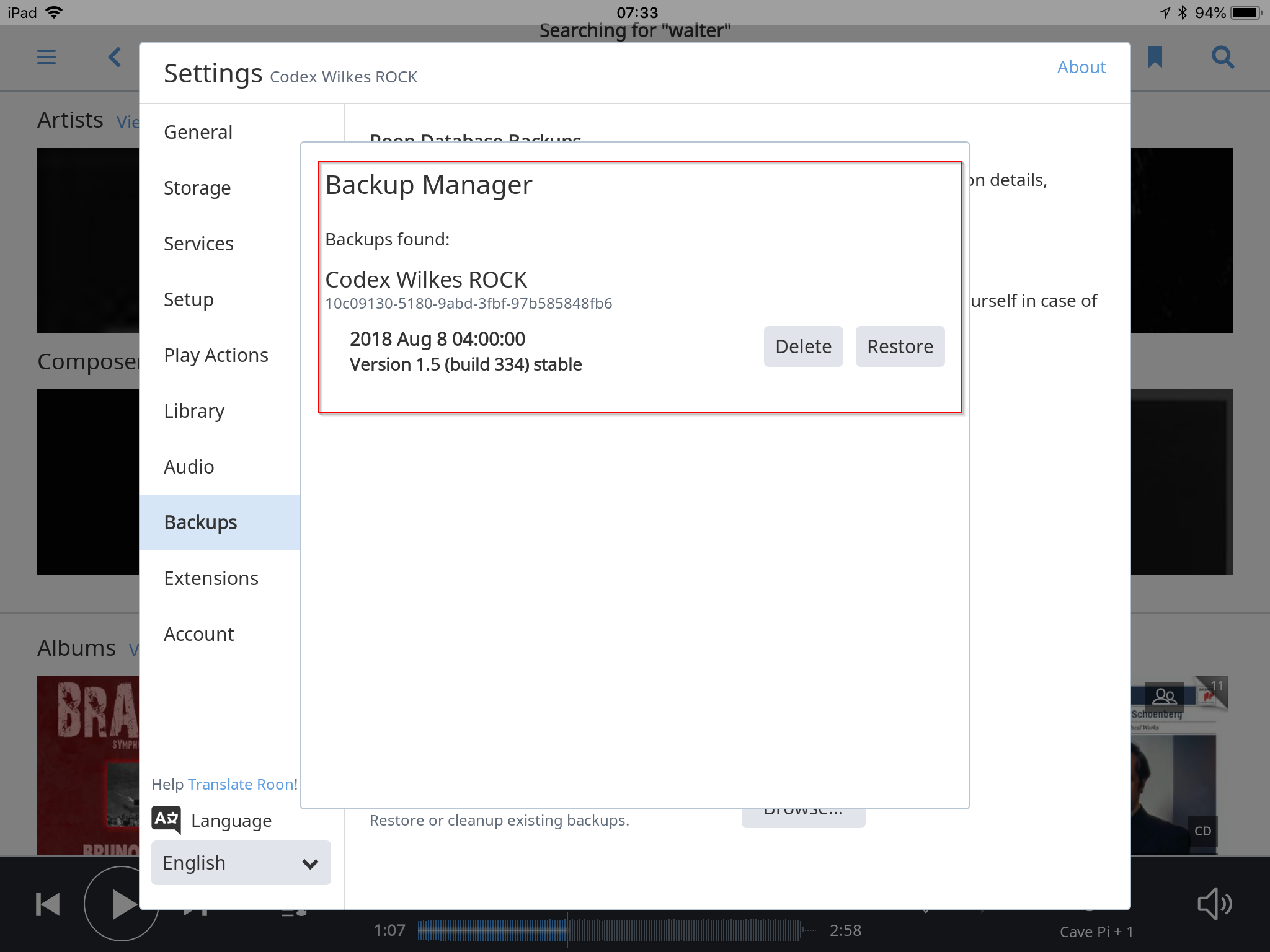Click the 2018 Aug 8 04:00:00 timestamp
The image size is (1270, 952).
437,339
